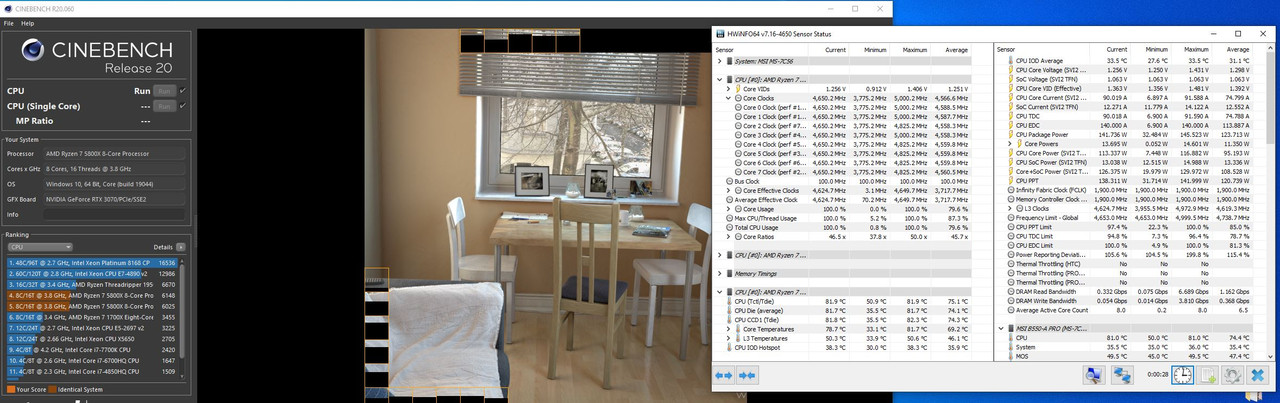Select the CPU IOD Hotspot row
The image size is (1280, 403).
848,347
